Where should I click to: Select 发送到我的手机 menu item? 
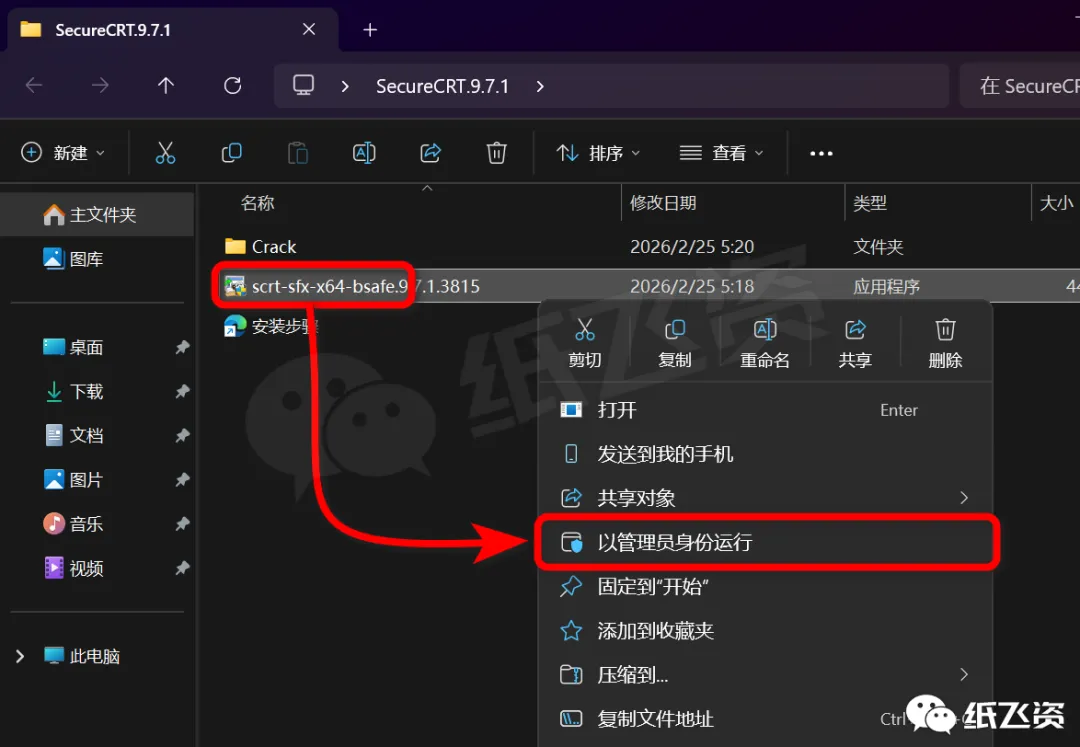click(x=765, y=454)
